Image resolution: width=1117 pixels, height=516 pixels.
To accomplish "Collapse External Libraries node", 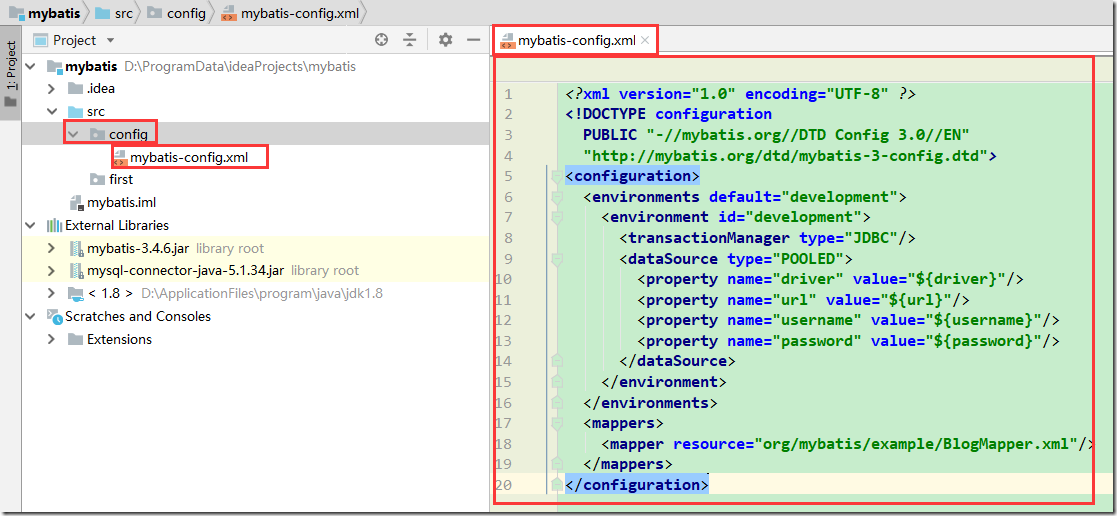I will (30, 226).
